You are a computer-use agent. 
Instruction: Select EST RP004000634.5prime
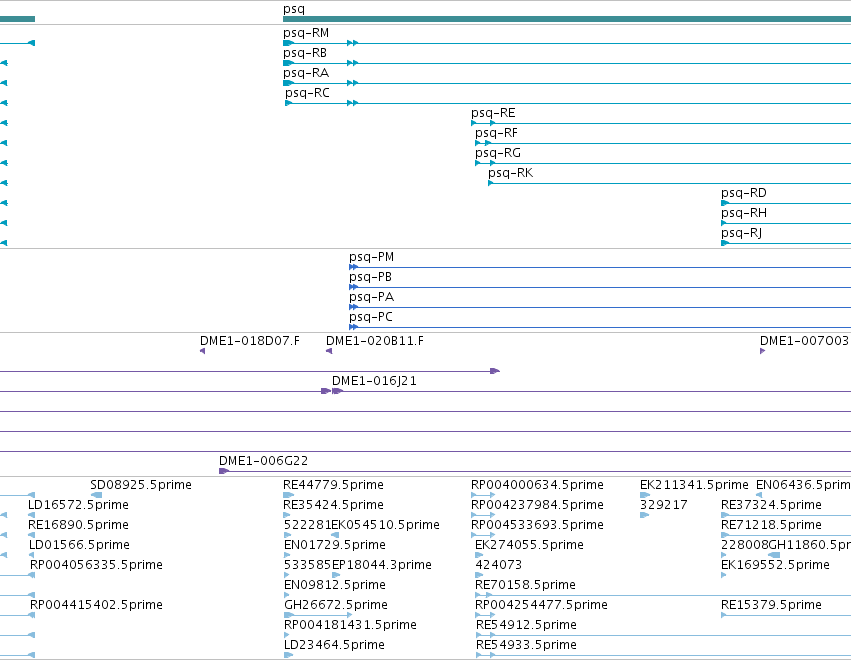click(x=537, y=485)
